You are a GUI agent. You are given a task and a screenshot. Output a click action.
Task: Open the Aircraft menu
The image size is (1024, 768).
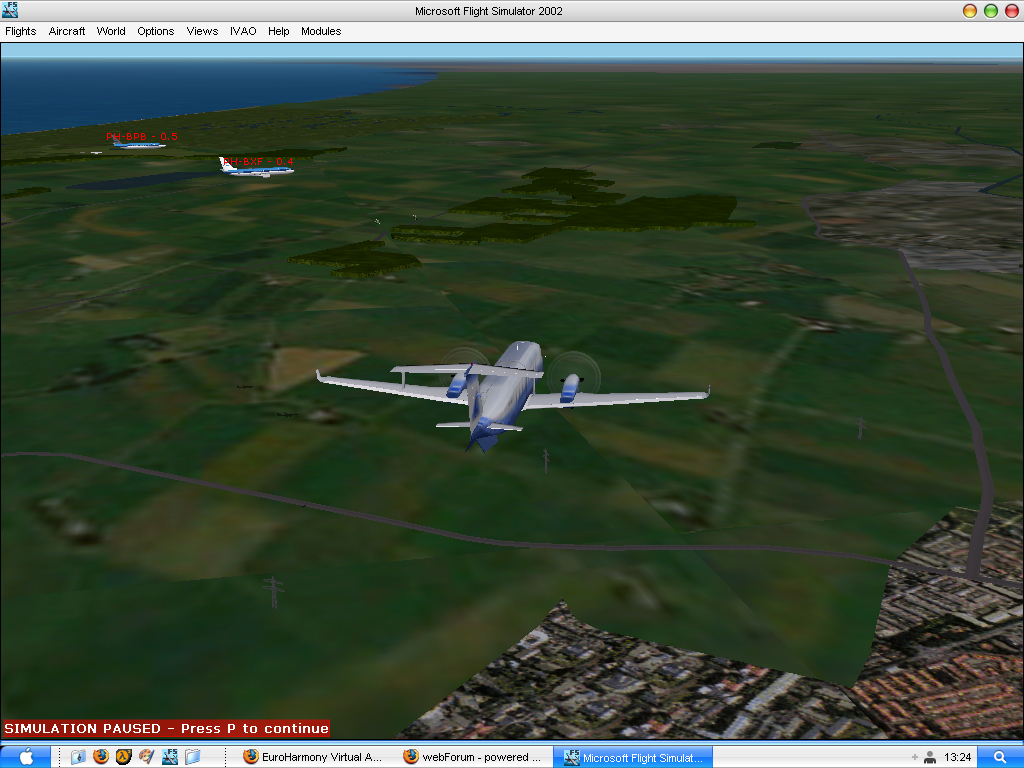pyautogui.click(x=67, y=31)
